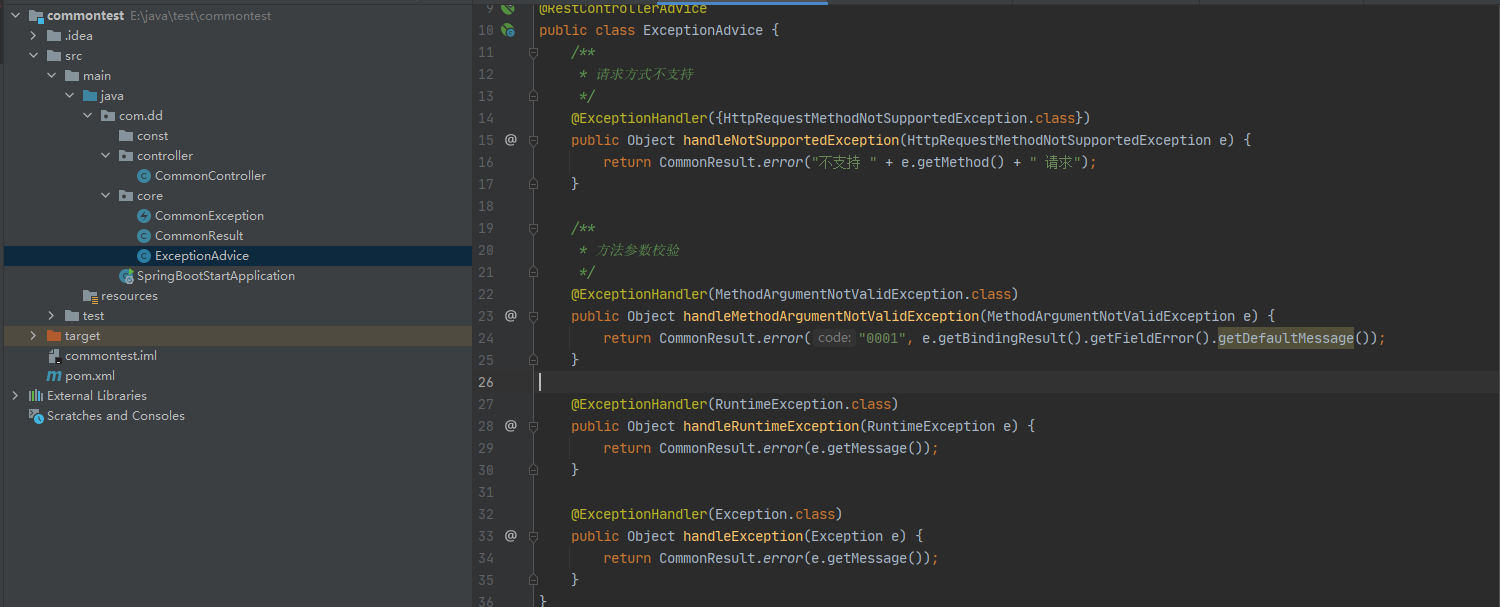1500x607 pixels.
Task: Click RuntimeException.class on line 27
Action: (x=803, y=404)
